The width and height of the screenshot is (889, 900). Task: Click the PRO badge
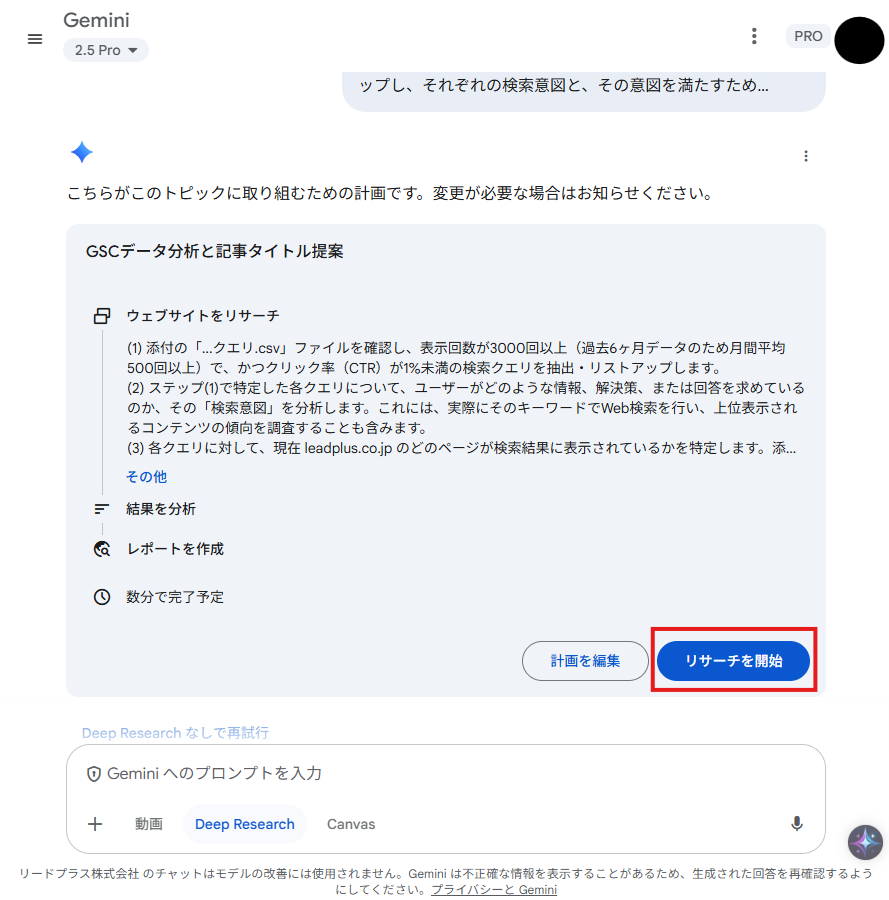[808, 36]
